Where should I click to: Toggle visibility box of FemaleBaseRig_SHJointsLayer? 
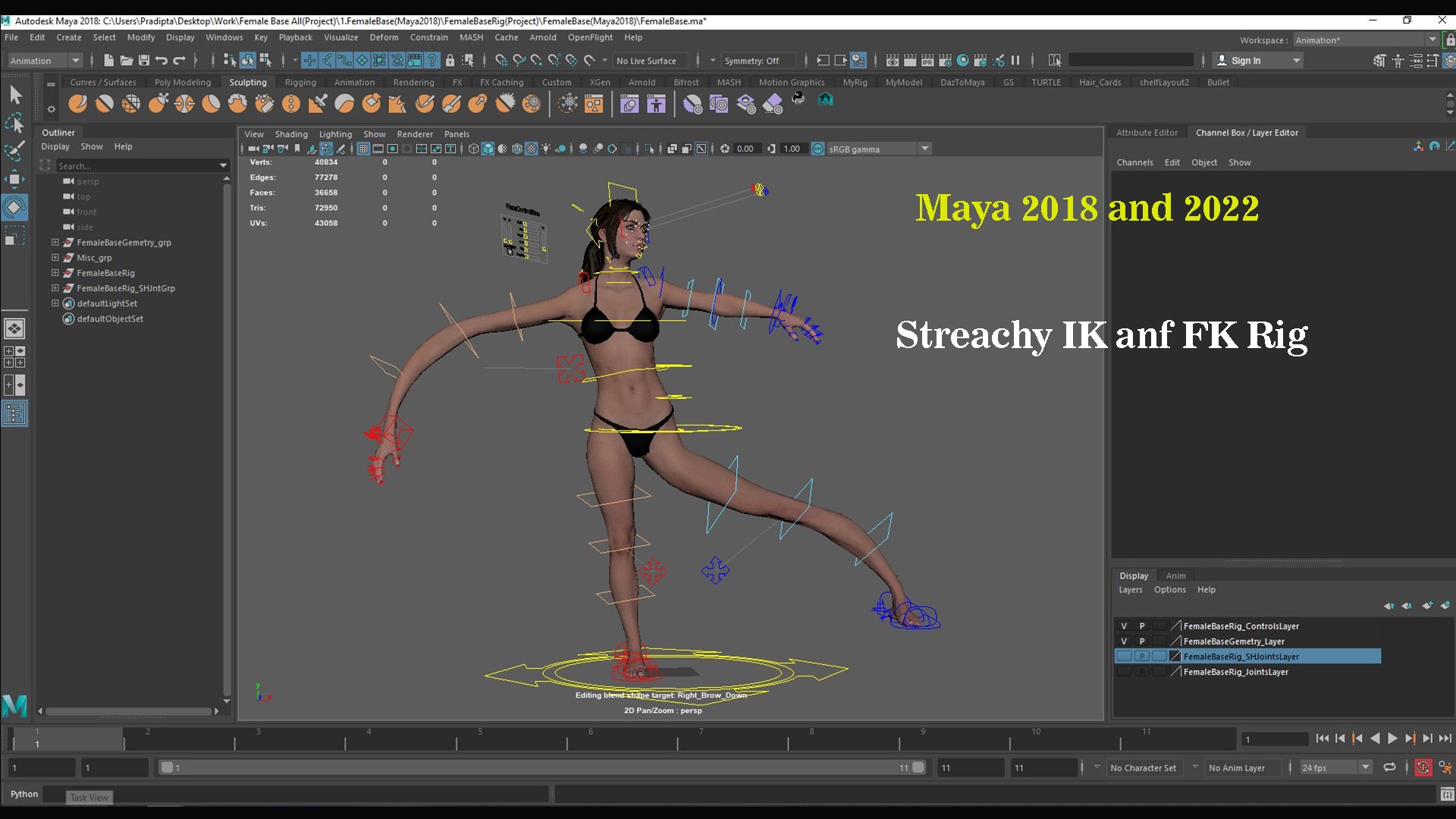(1124, 657)
